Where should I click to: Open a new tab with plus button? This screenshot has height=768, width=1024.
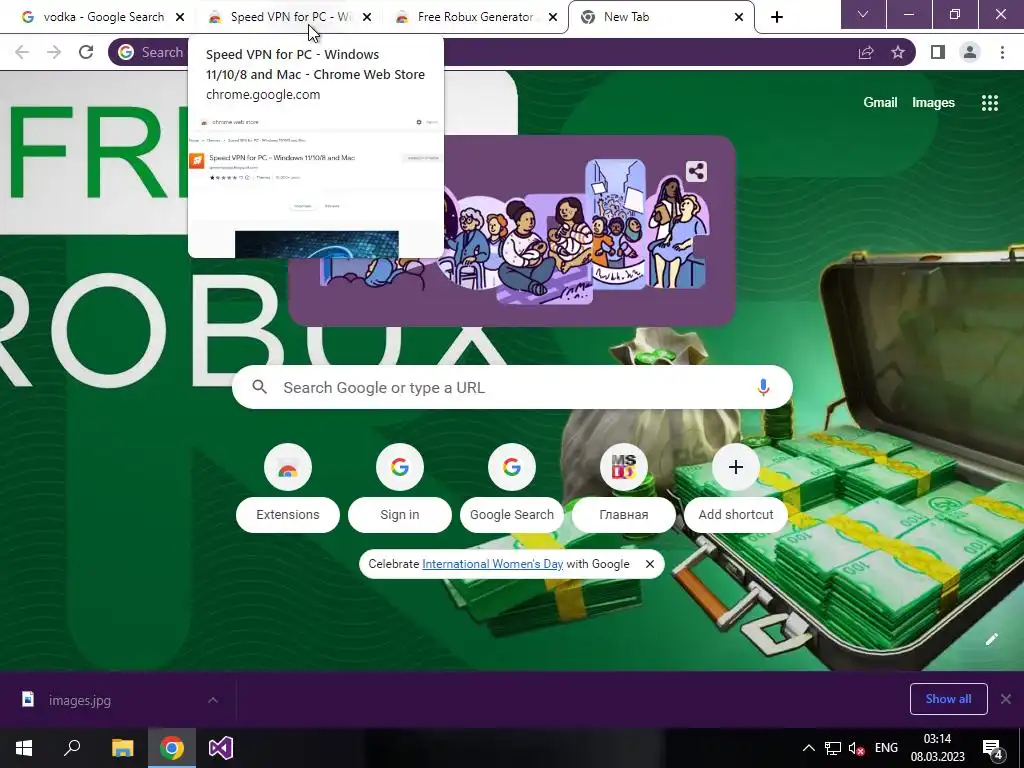[776, 17]
